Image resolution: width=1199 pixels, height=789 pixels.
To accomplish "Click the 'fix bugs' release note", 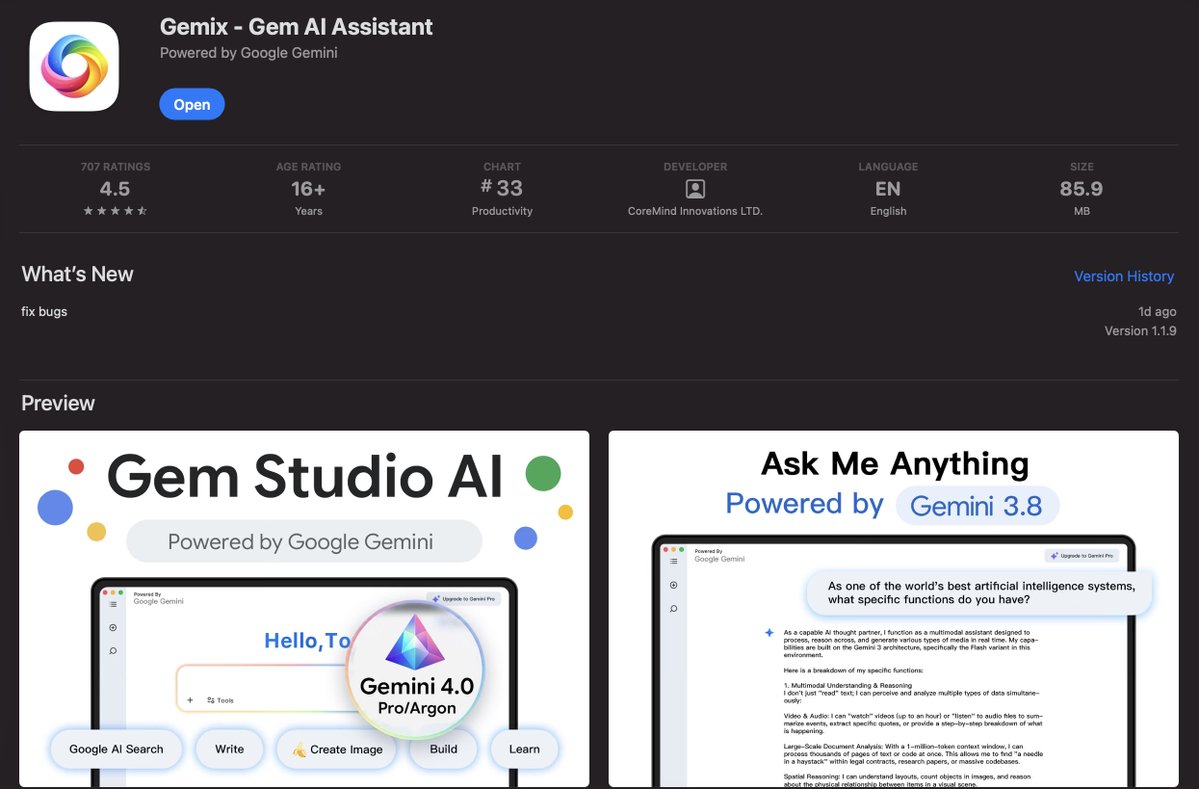I will [44, 311].
